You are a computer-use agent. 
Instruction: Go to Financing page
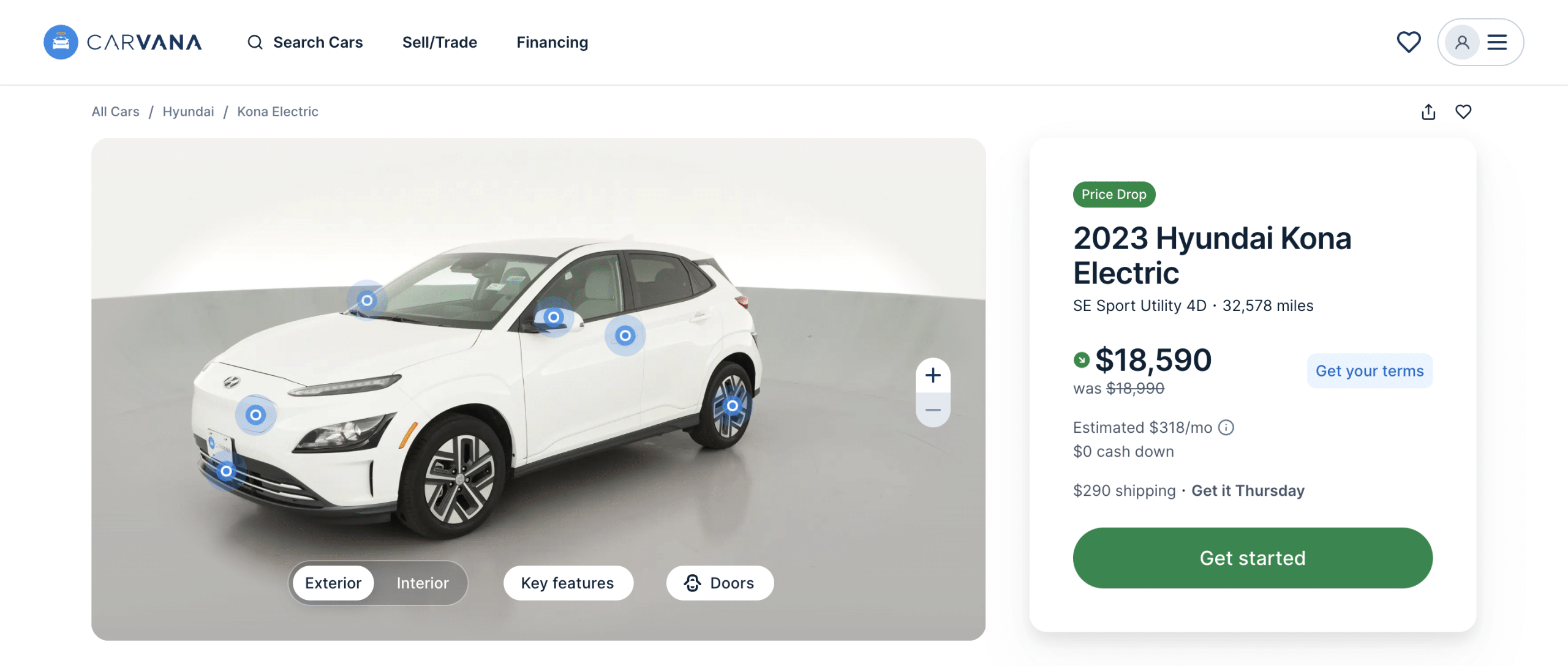coord(552,42)
